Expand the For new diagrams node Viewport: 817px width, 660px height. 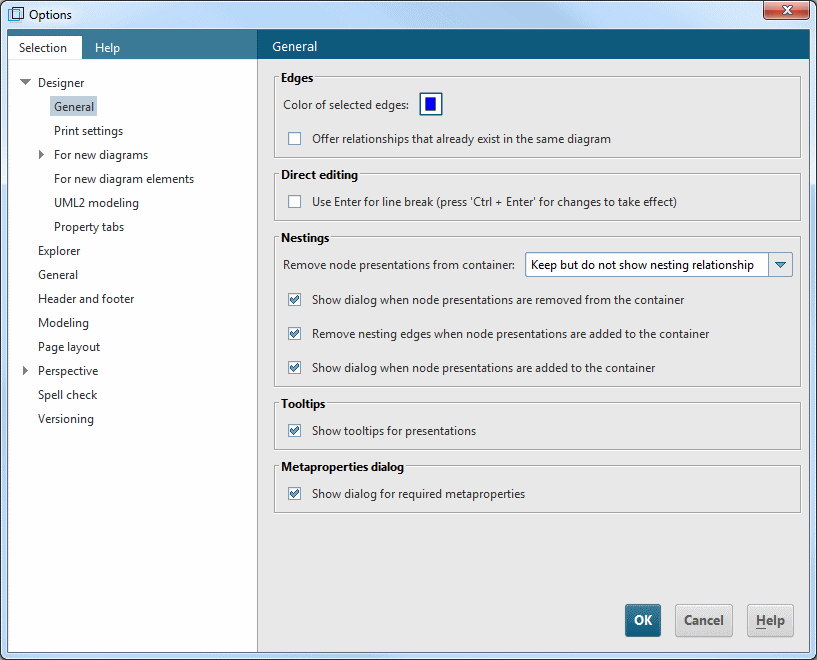[x=41, y=155]
